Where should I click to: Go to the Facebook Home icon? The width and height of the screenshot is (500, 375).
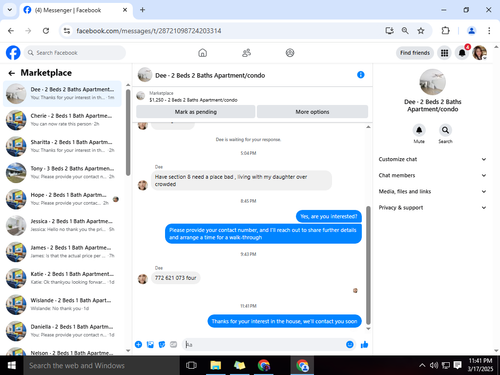pyautogui.click(x=202, y=53)
